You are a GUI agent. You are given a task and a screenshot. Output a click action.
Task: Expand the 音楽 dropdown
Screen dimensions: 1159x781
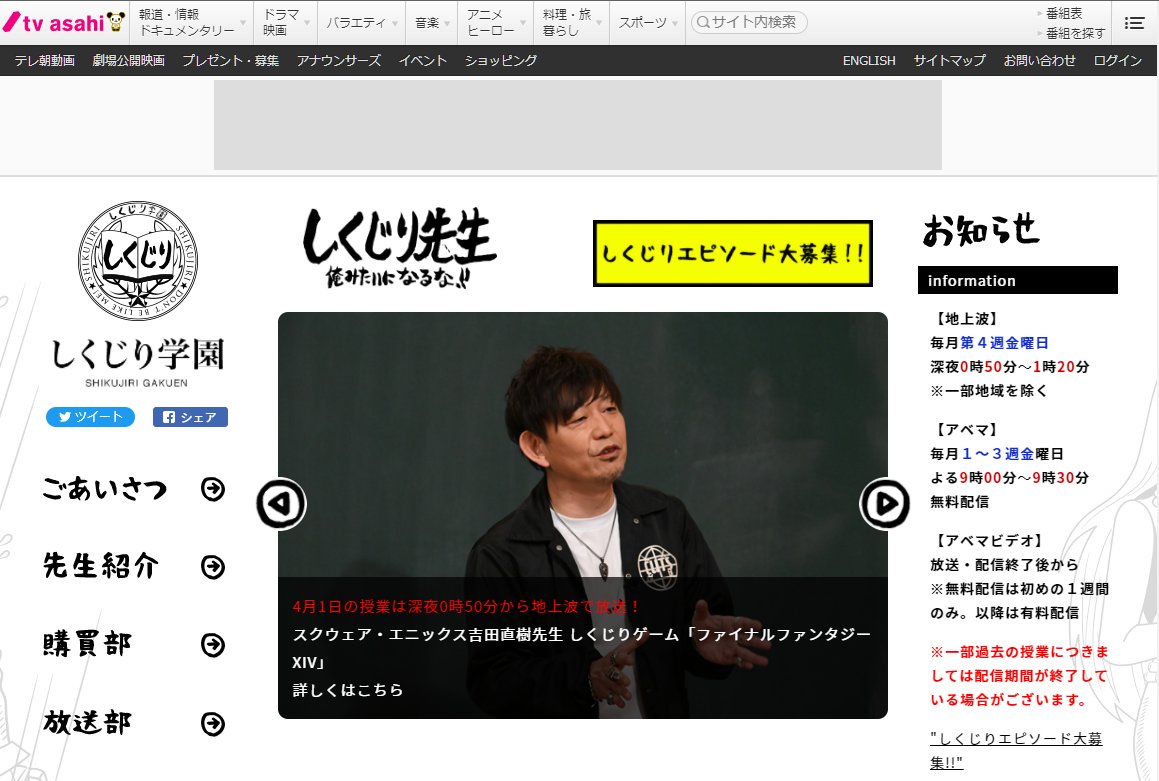coord(432,22)
